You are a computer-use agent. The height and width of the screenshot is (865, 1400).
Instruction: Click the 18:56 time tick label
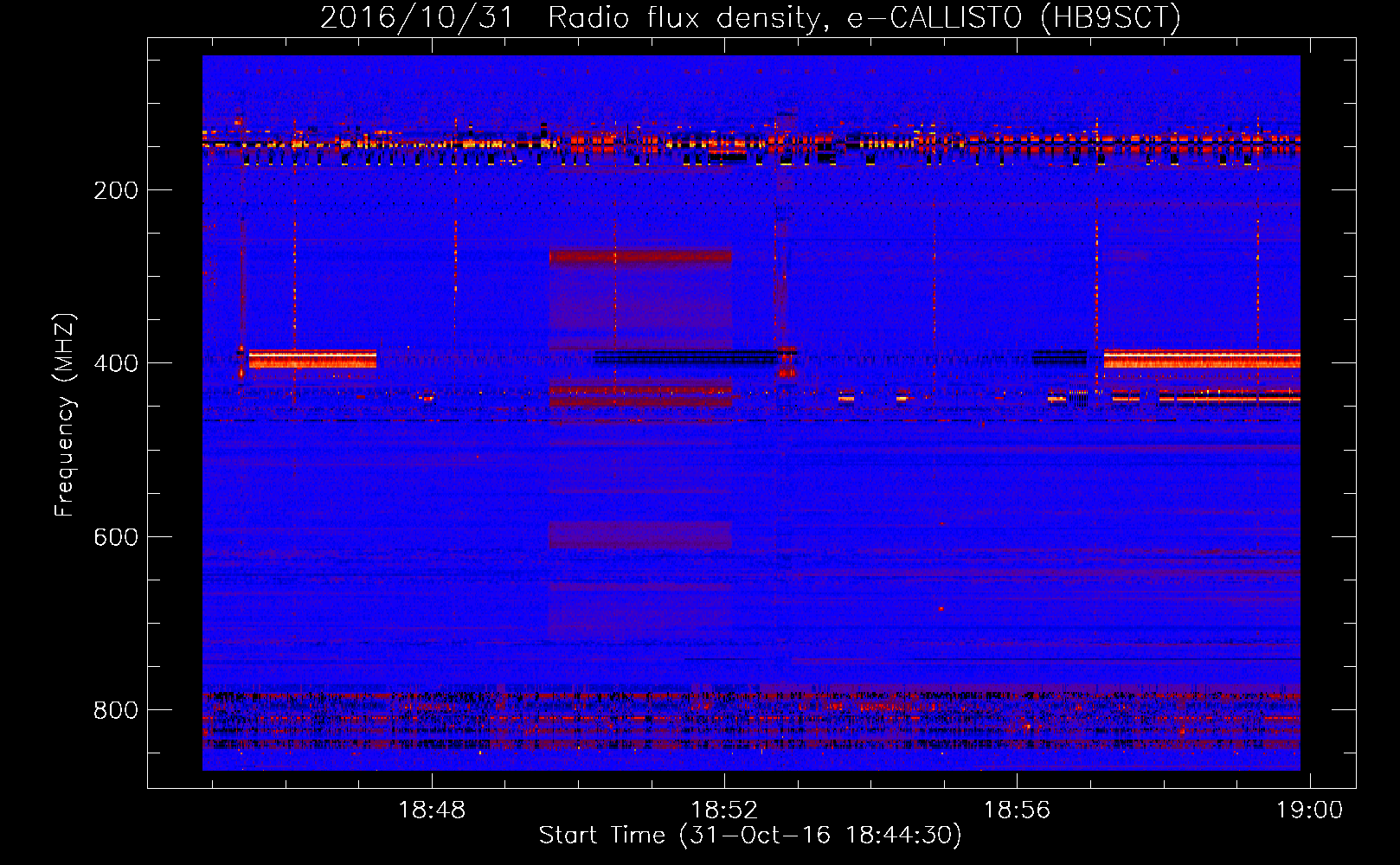(x=1017, y=811)
